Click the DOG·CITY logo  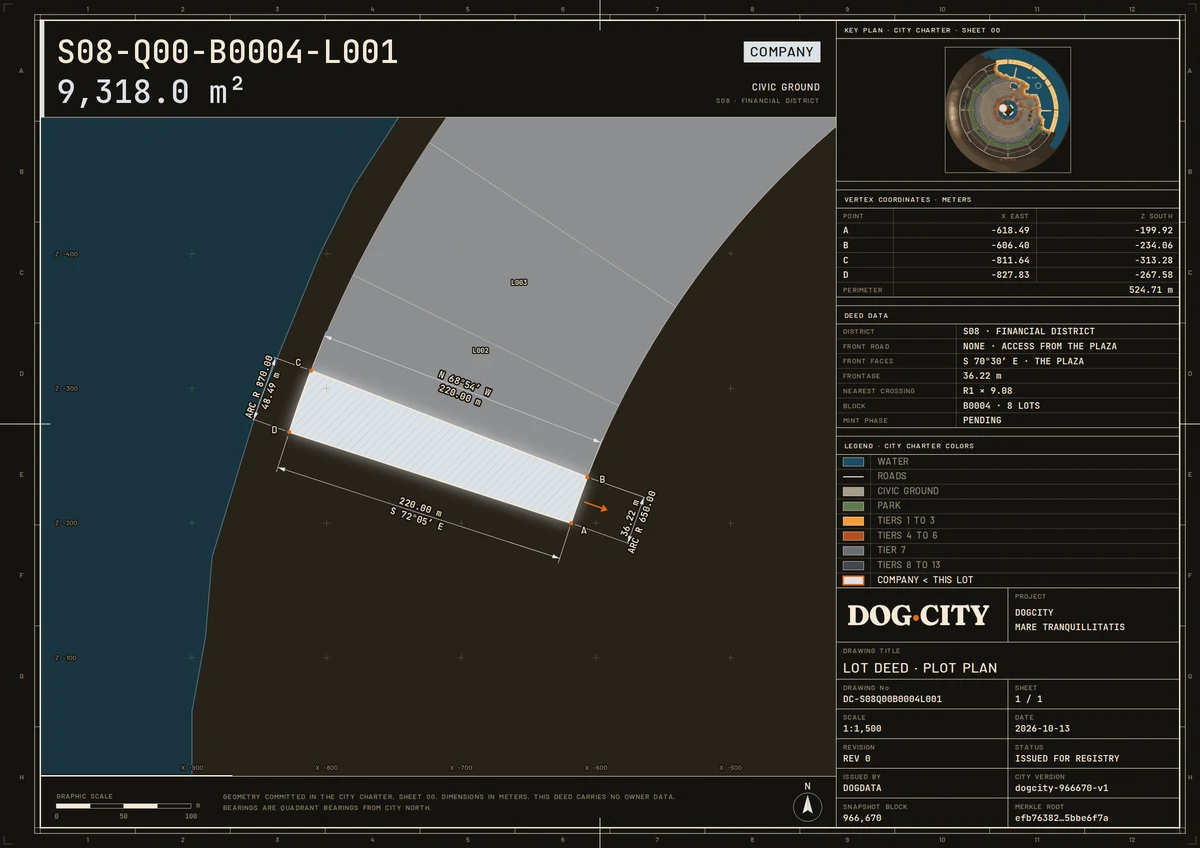pyautogui.click(x=918, y=615)
